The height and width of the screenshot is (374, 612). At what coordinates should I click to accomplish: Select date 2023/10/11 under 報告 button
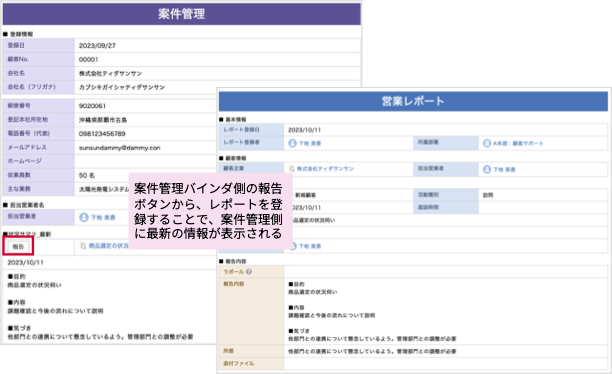tap(25, 262)
